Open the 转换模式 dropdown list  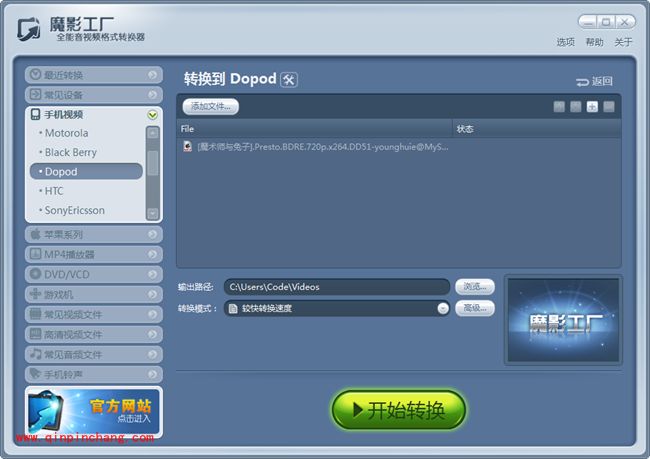coord(442,309)
